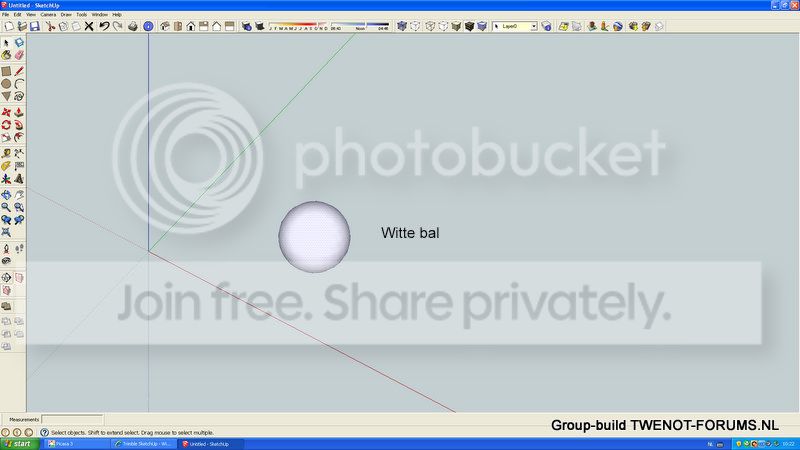Screen dimensions: 800x450
Task: Select the Freehand tool
Action: (x=19, y=96)
